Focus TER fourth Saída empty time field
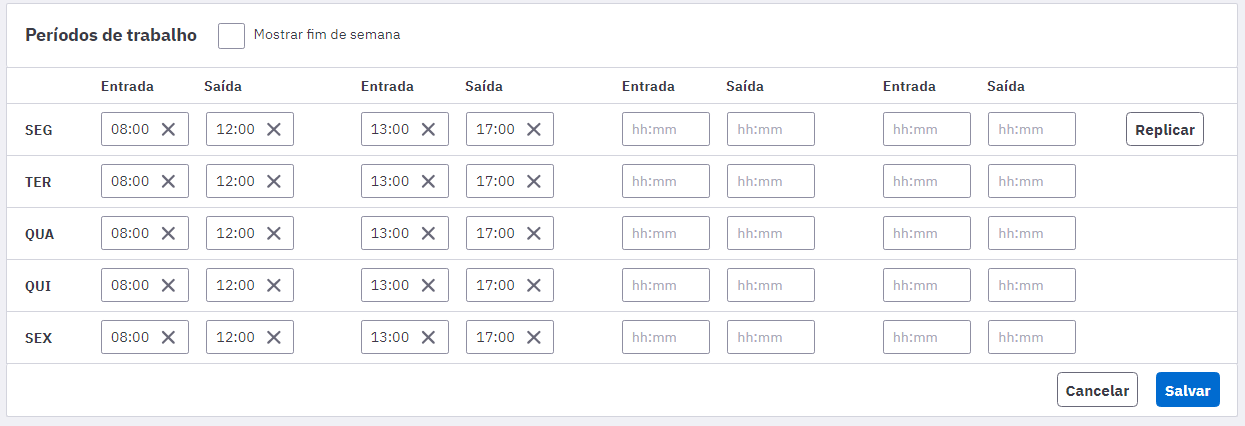Viewport: 1245px width, 426px height. click(1032, 181)
